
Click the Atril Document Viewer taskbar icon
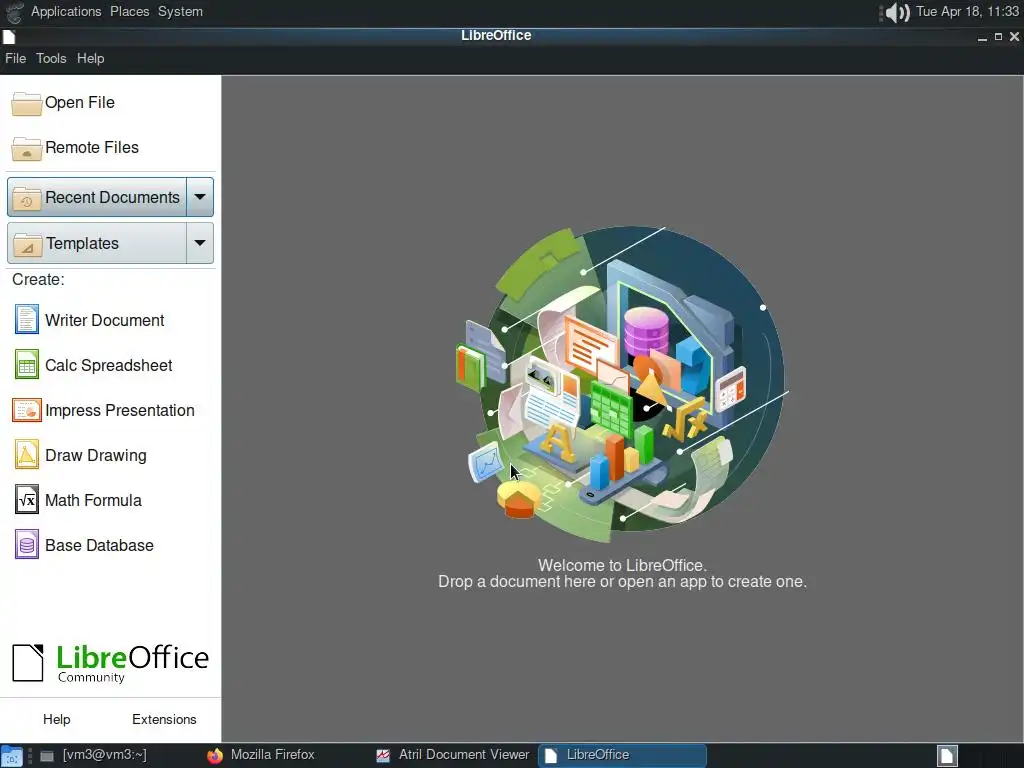pyautogui.click(x=383, y=756)
